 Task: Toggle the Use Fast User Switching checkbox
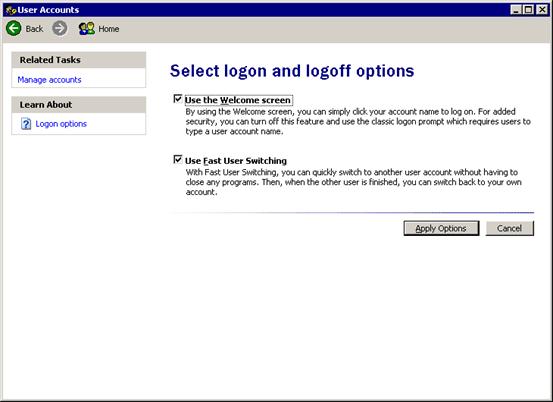click(x=178, y=160)
